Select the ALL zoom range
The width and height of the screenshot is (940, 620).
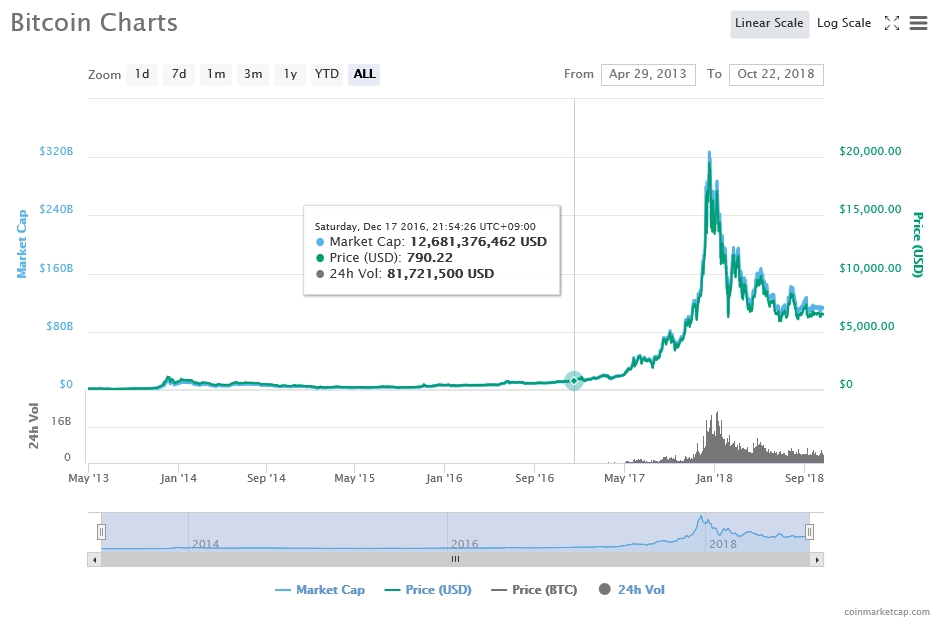pyautogui.click(x=364, y=74)
